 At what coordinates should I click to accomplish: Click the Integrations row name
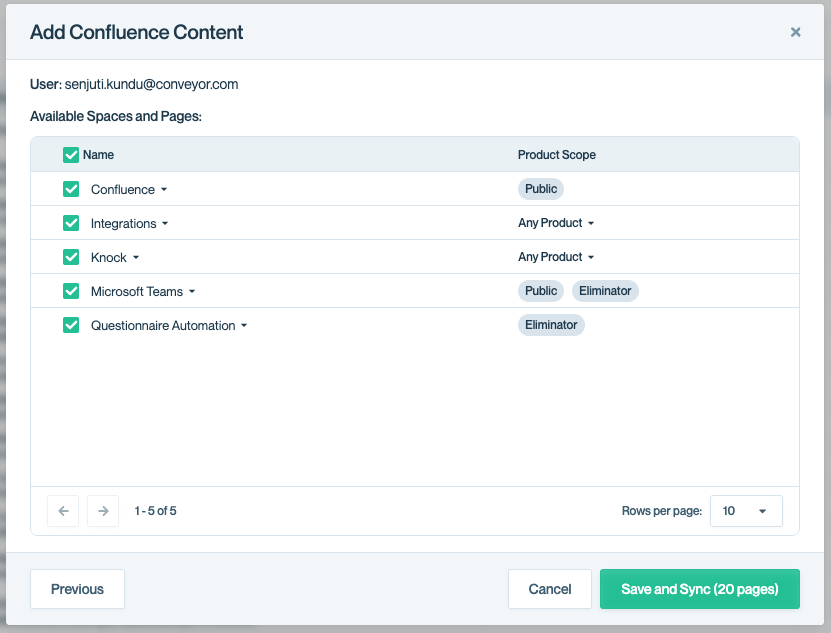[123, 224]
